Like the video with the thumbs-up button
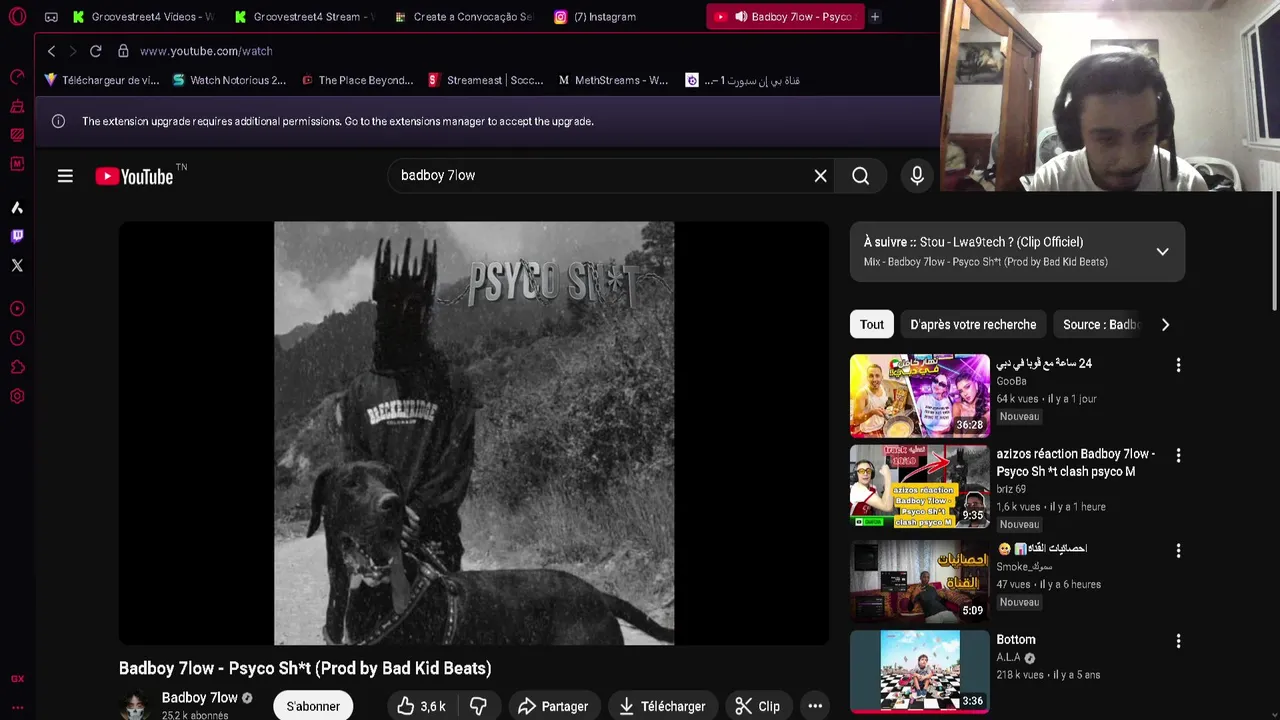Viewport: 1280px width, 720px height. (420, 706)
